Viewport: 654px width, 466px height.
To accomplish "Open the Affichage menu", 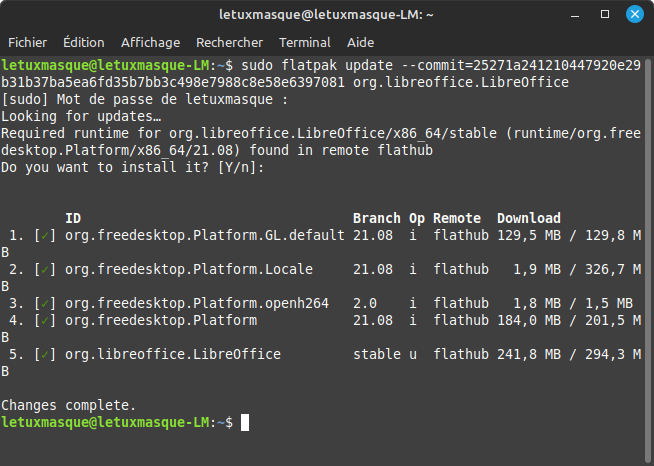I will 151,43.
